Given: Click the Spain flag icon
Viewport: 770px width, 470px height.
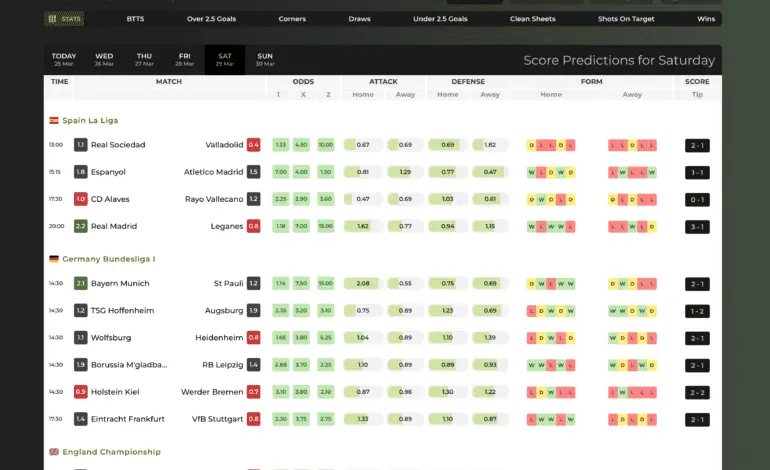Looking at the screenshot, I should click(x=54, y=120).
